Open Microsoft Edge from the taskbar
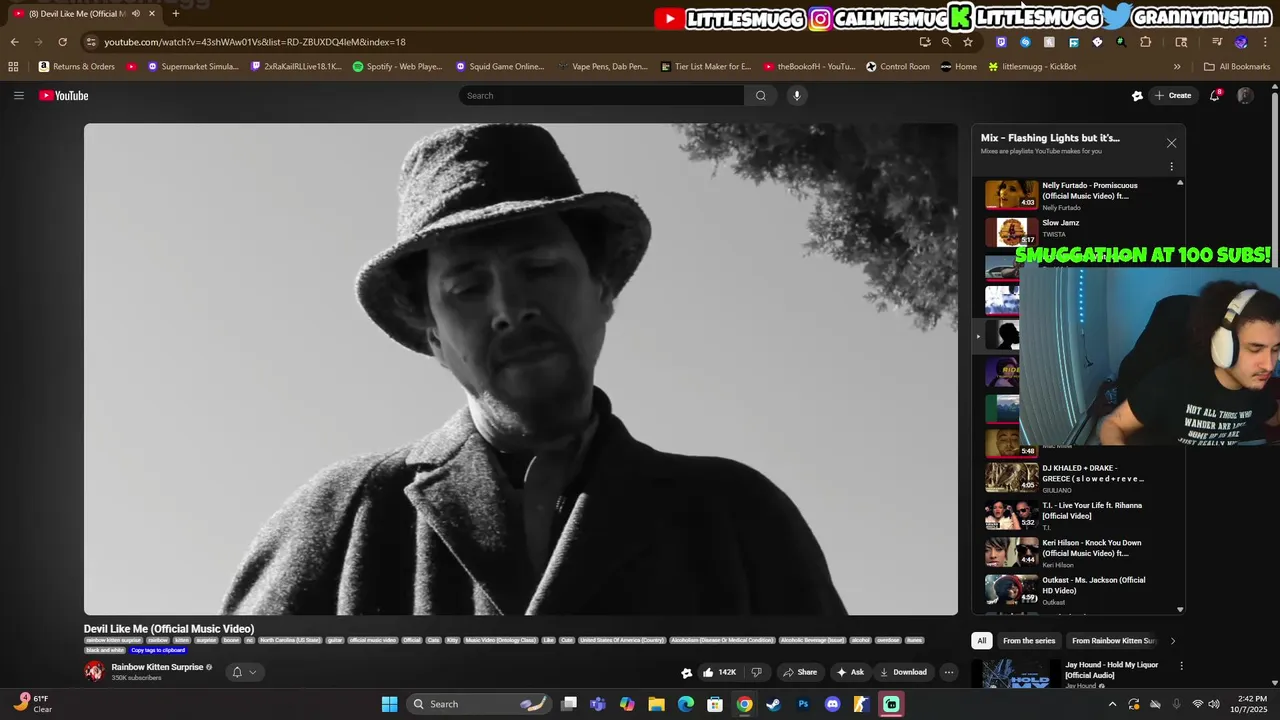 [x=685, y=704]
